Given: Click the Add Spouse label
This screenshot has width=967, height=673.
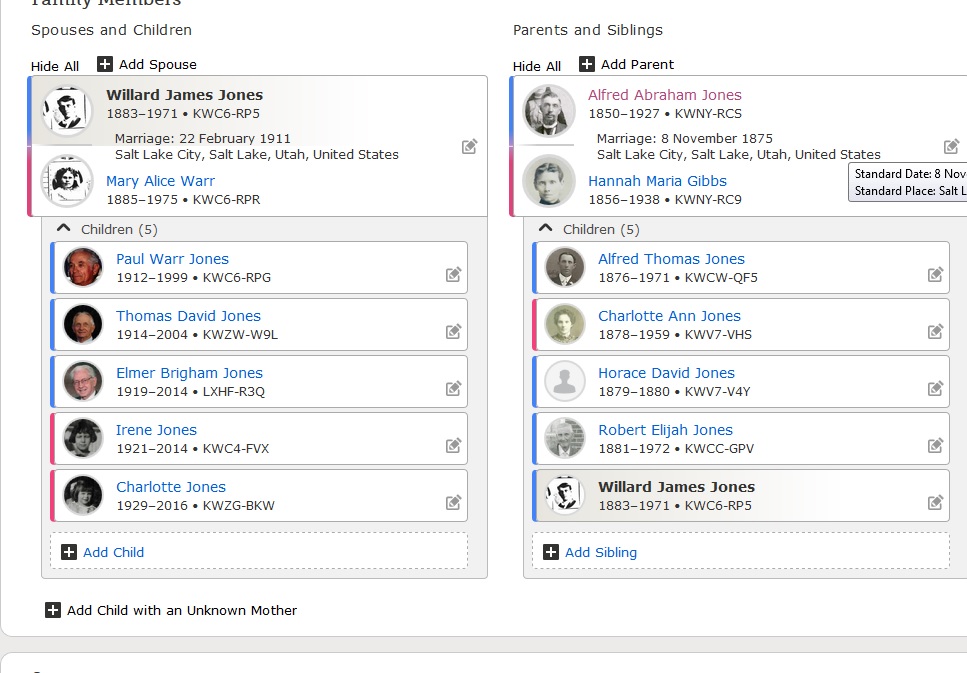Looking at the screenshot, I should (x=158, y=64).
